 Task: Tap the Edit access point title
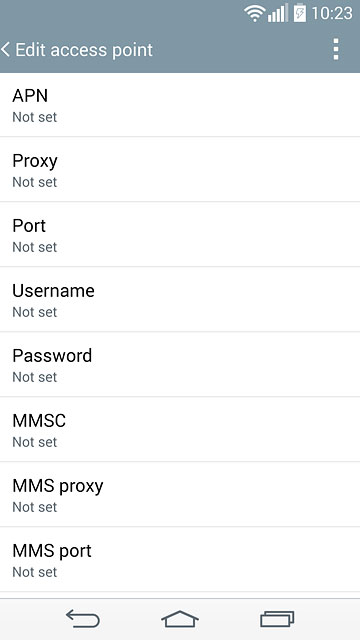click(84, 50)
